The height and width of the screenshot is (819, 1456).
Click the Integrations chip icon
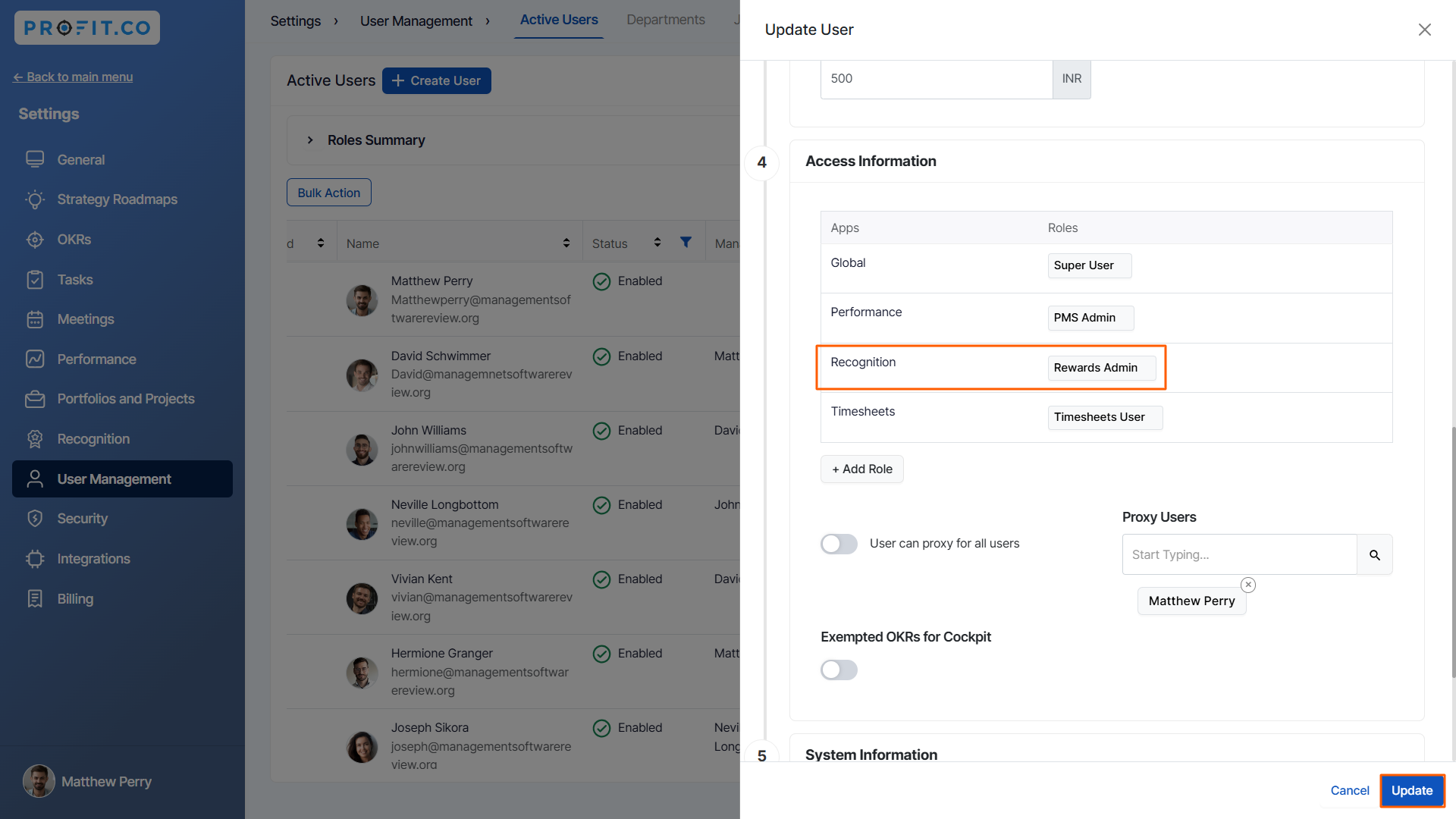click(35, 559)
